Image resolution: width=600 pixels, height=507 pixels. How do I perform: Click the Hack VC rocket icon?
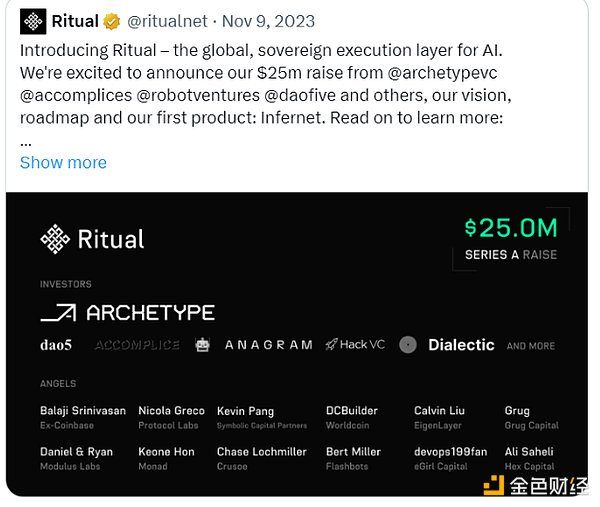pyautogui.click(x=331, y=345)
